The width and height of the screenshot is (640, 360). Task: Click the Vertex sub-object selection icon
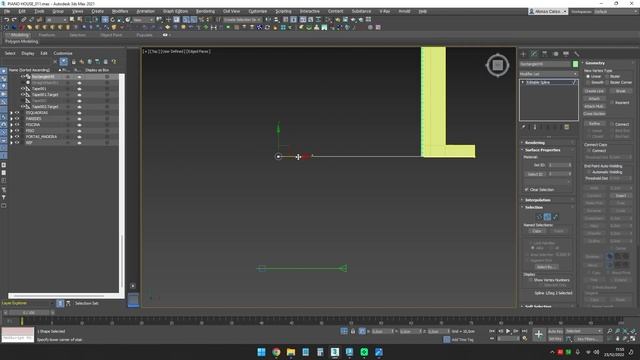[x=539, y=217]
